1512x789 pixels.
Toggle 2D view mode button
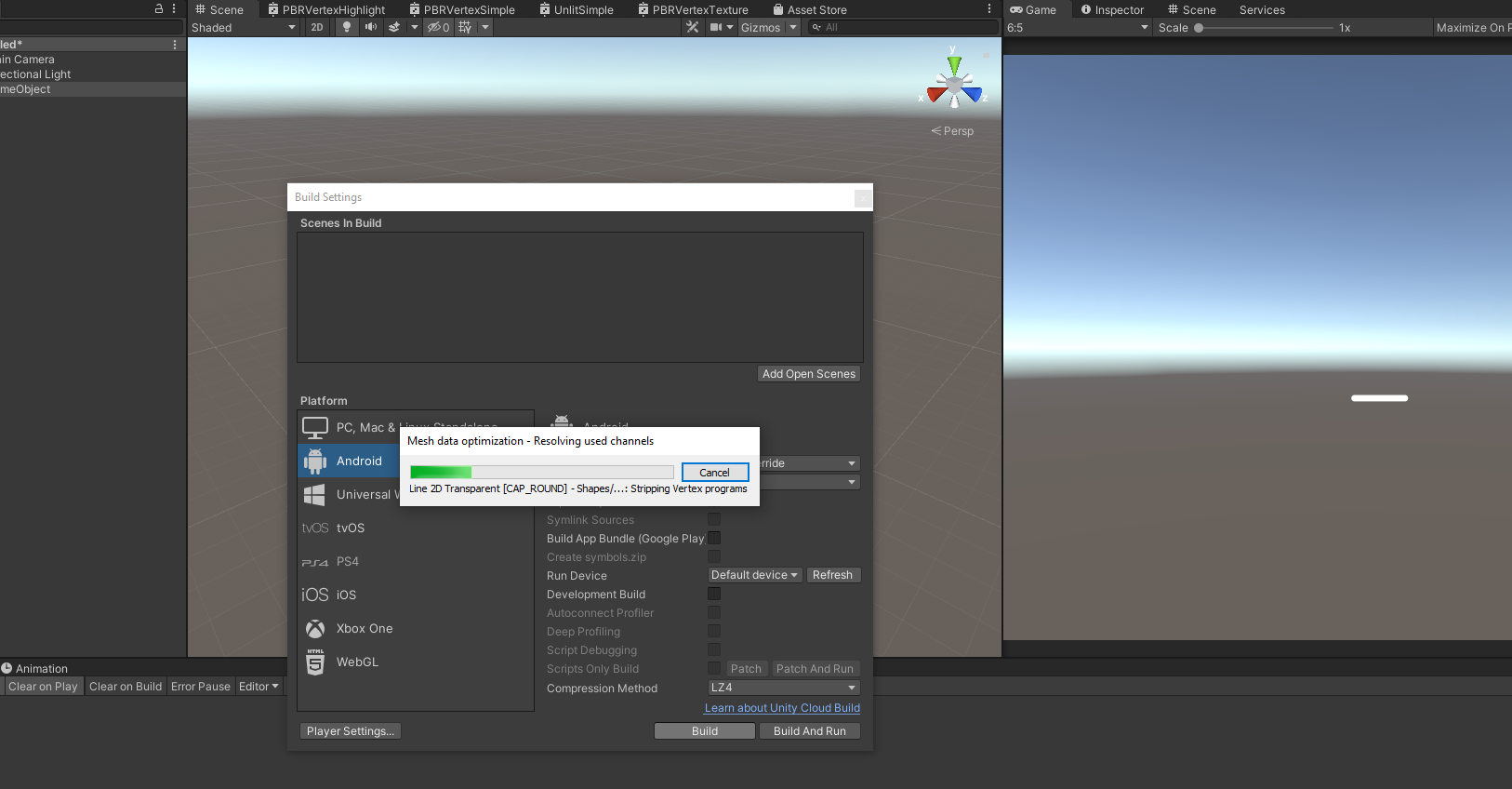(x=317, y=27)
